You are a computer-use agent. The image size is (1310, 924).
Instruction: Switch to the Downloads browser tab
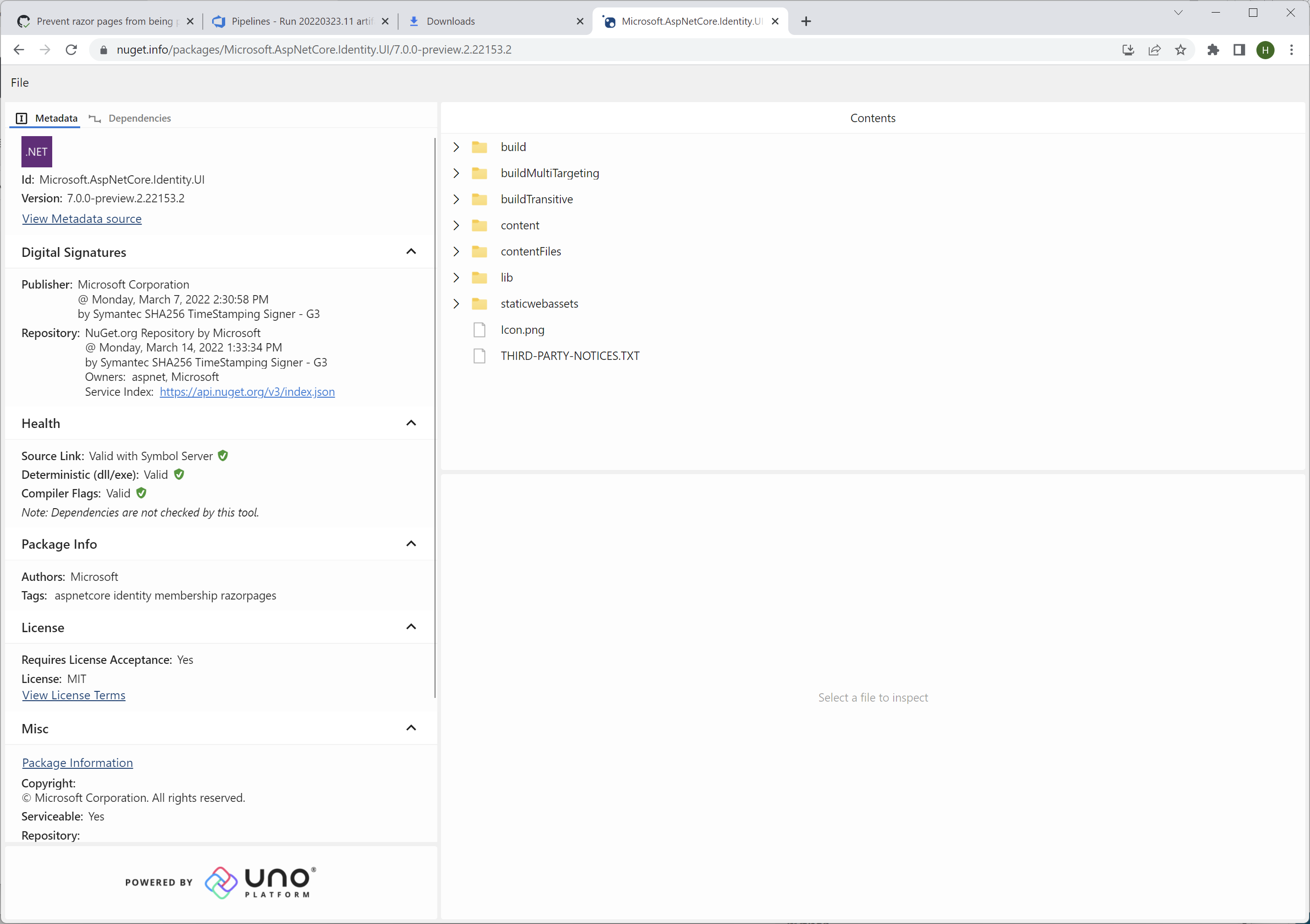(x=451, y=21)
